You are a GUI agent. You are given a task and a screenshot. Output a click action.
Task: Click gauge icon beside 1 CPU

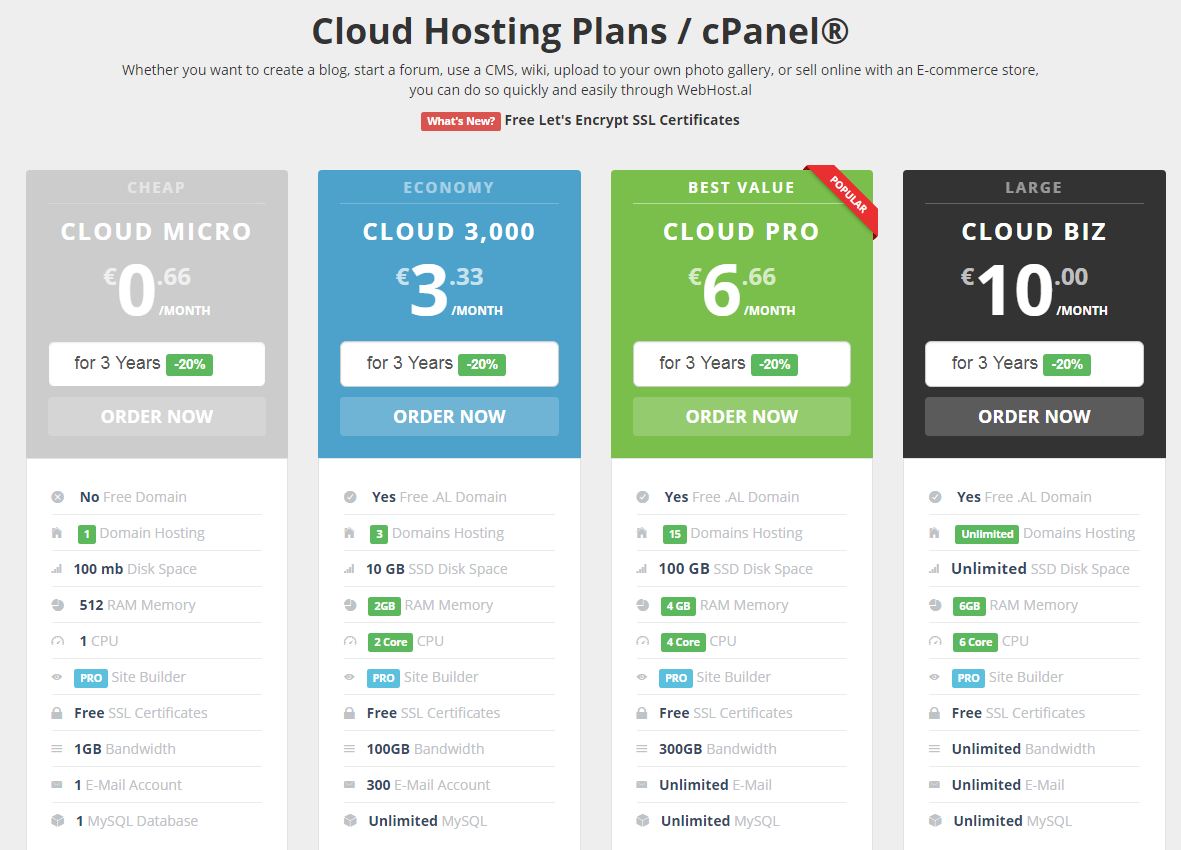(x=57, y=641)
